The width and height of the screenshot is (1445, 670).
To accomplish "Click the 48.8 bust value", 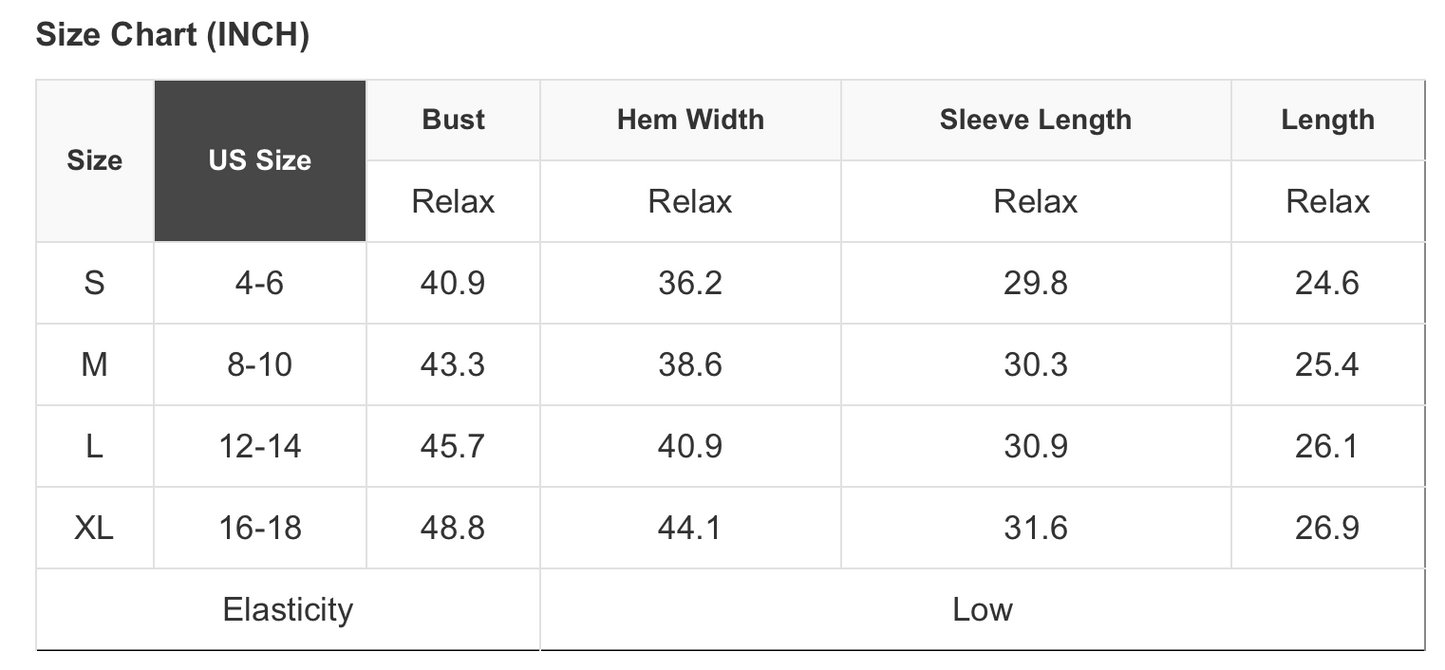I will pyautogui.click(x=453, y=528).
